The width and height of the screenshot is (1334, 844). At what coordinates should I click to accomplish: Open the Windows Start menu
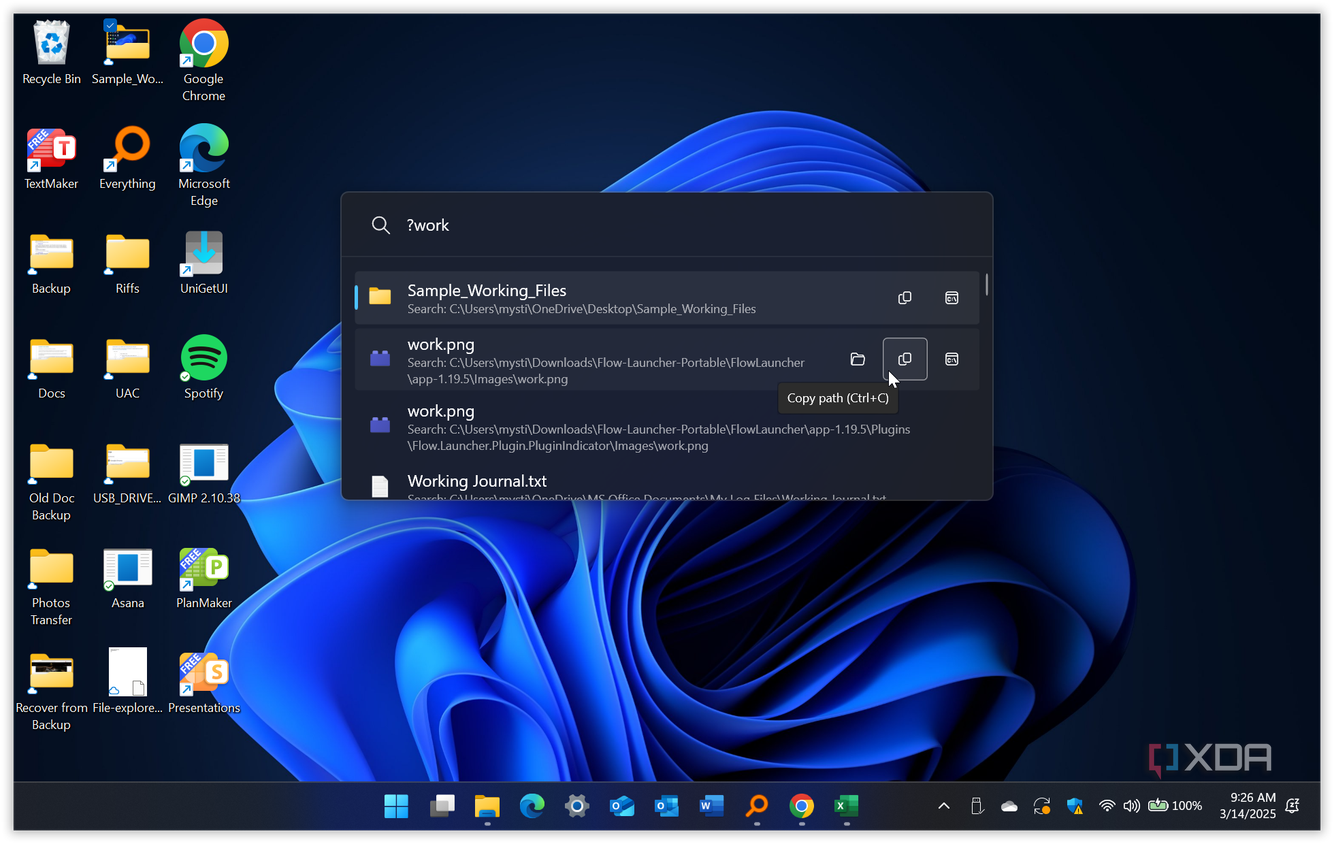[396, 806]
